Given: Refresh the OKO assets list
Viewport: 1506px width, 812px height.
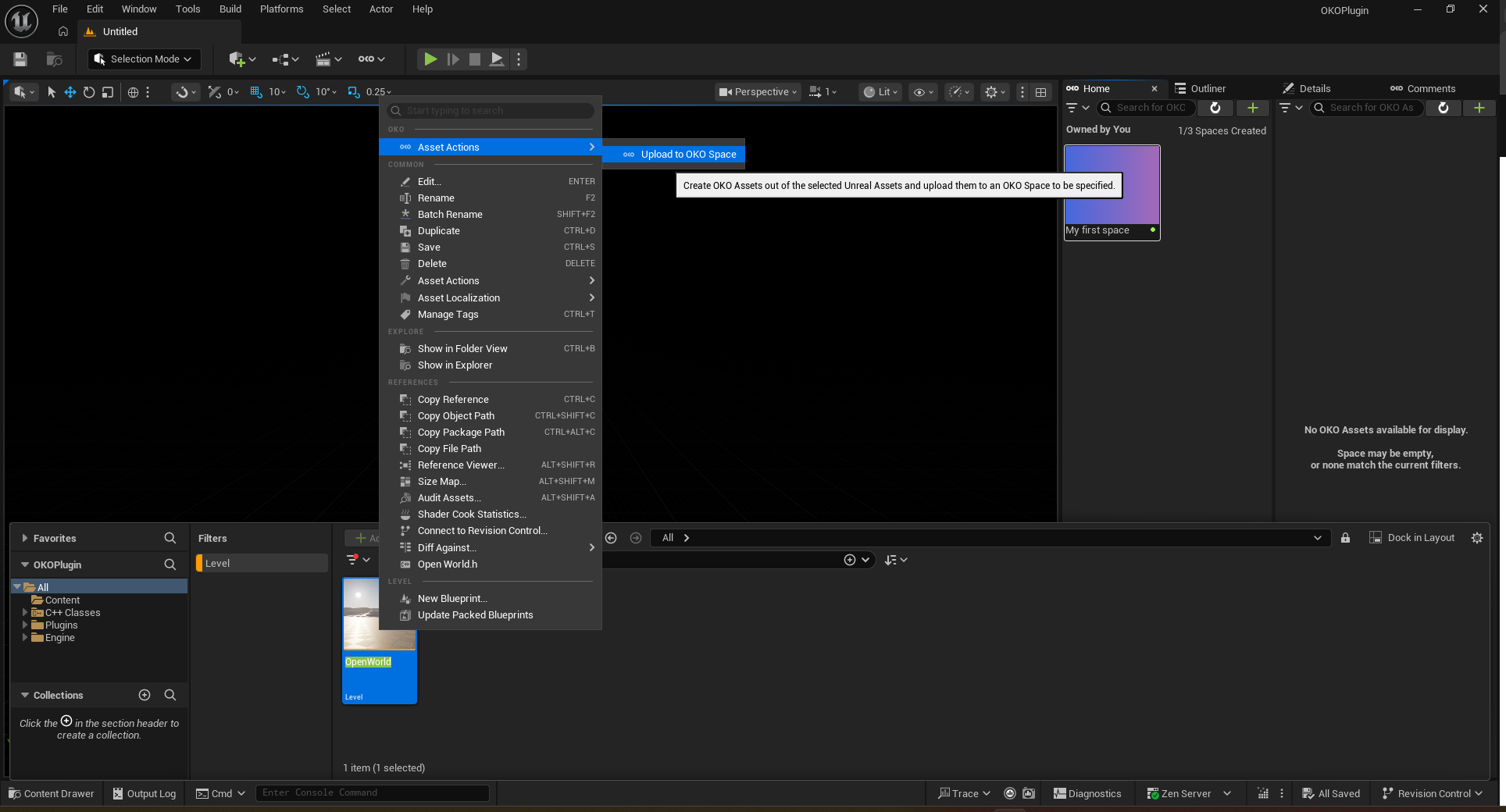Looking at the screenshot, I should click(x=1444, y=108).
